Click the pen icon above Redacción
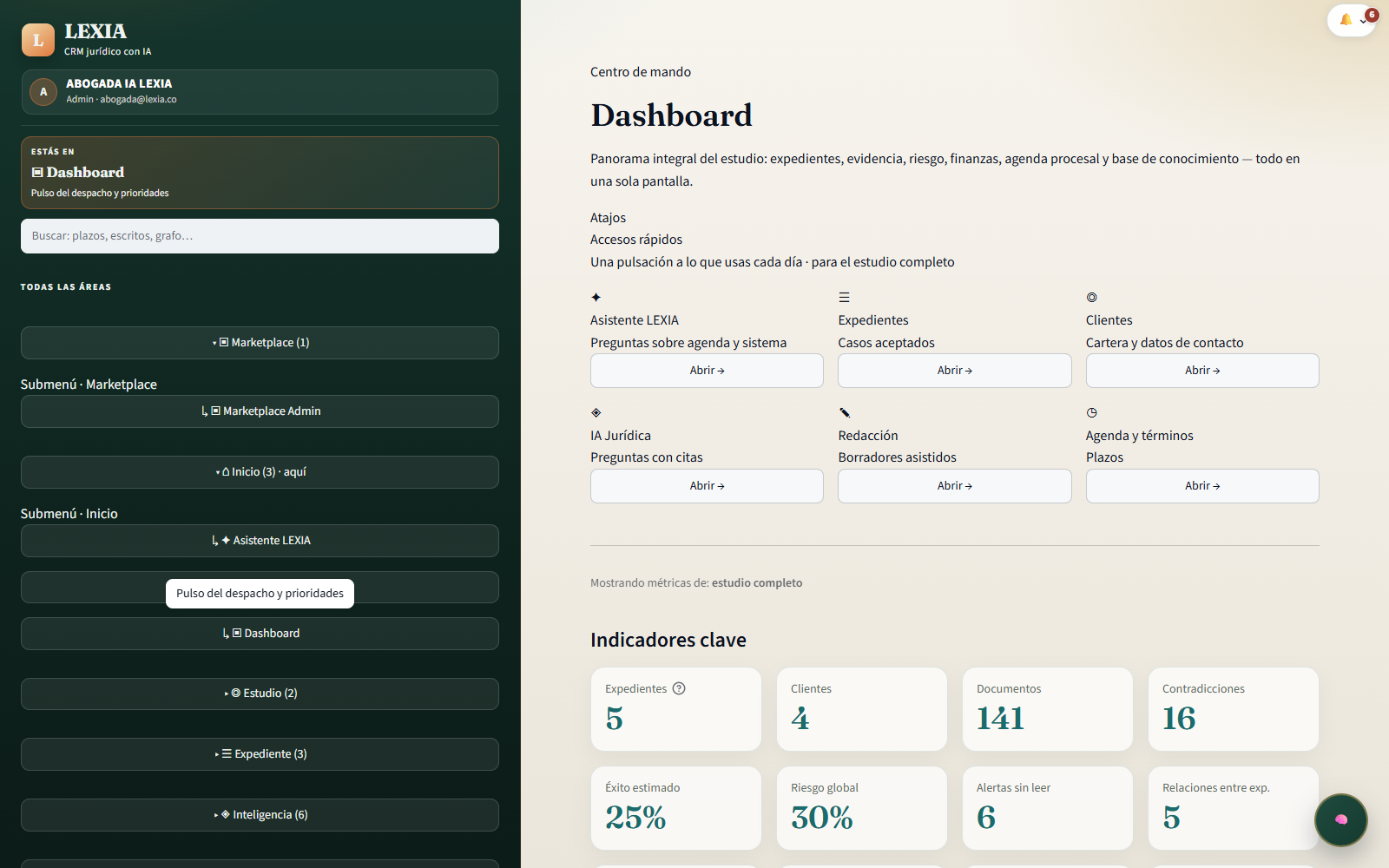Viewport: 1389px width, 868px height. (844, 412)
